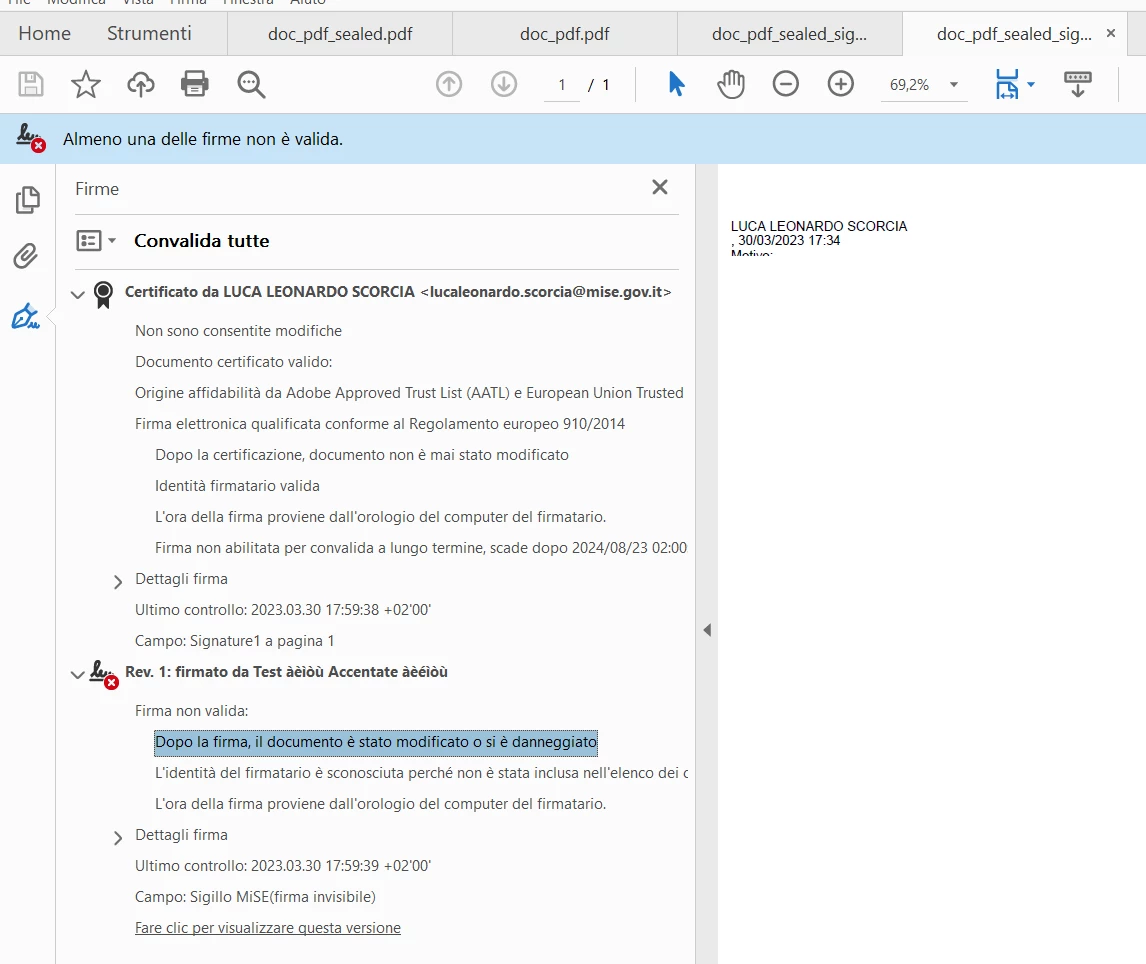Go to previous page arrow
The width and height of the screenshot is (1146, 964).
tap(449, 84)
